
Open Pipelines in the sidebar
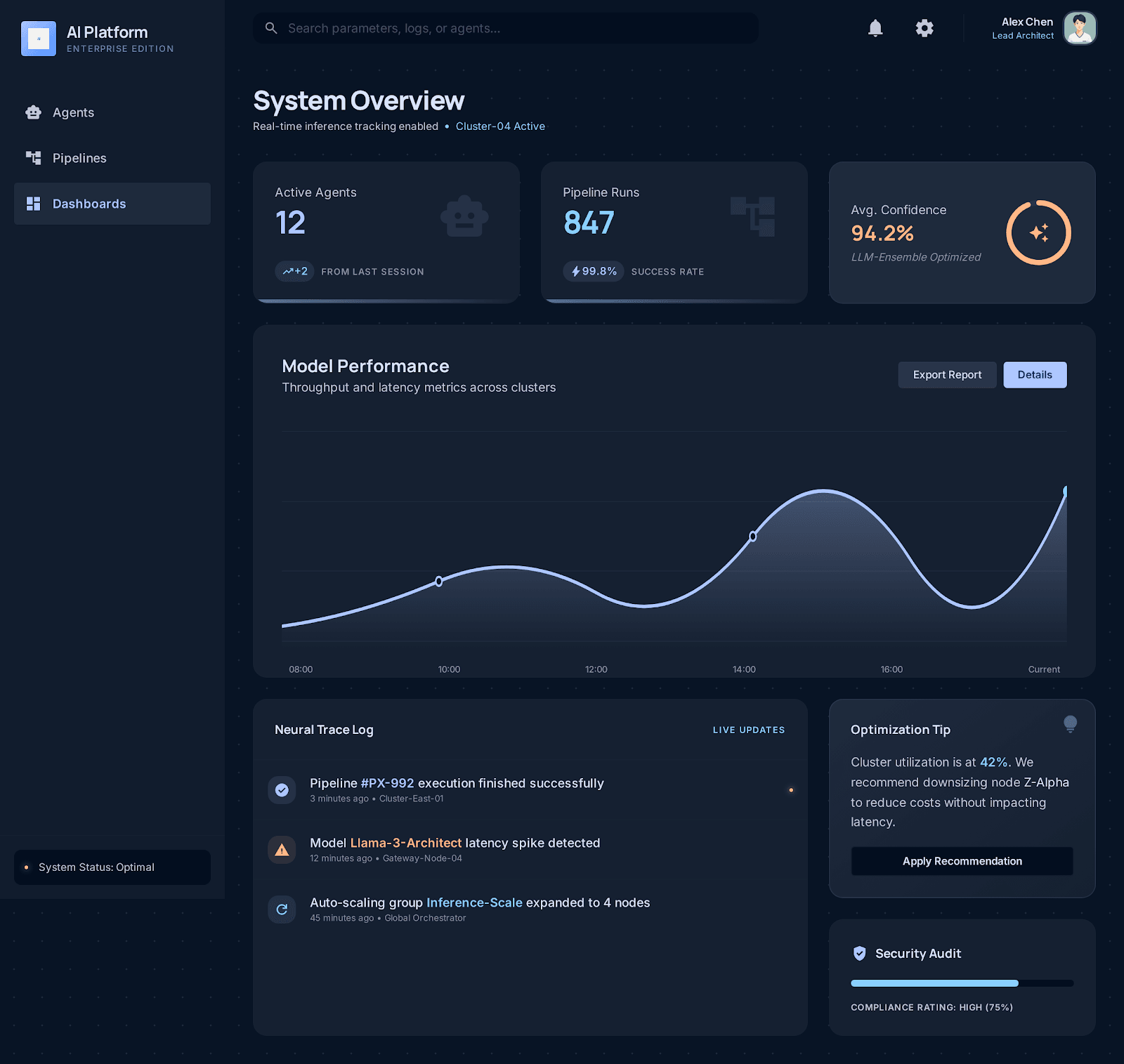79,158
